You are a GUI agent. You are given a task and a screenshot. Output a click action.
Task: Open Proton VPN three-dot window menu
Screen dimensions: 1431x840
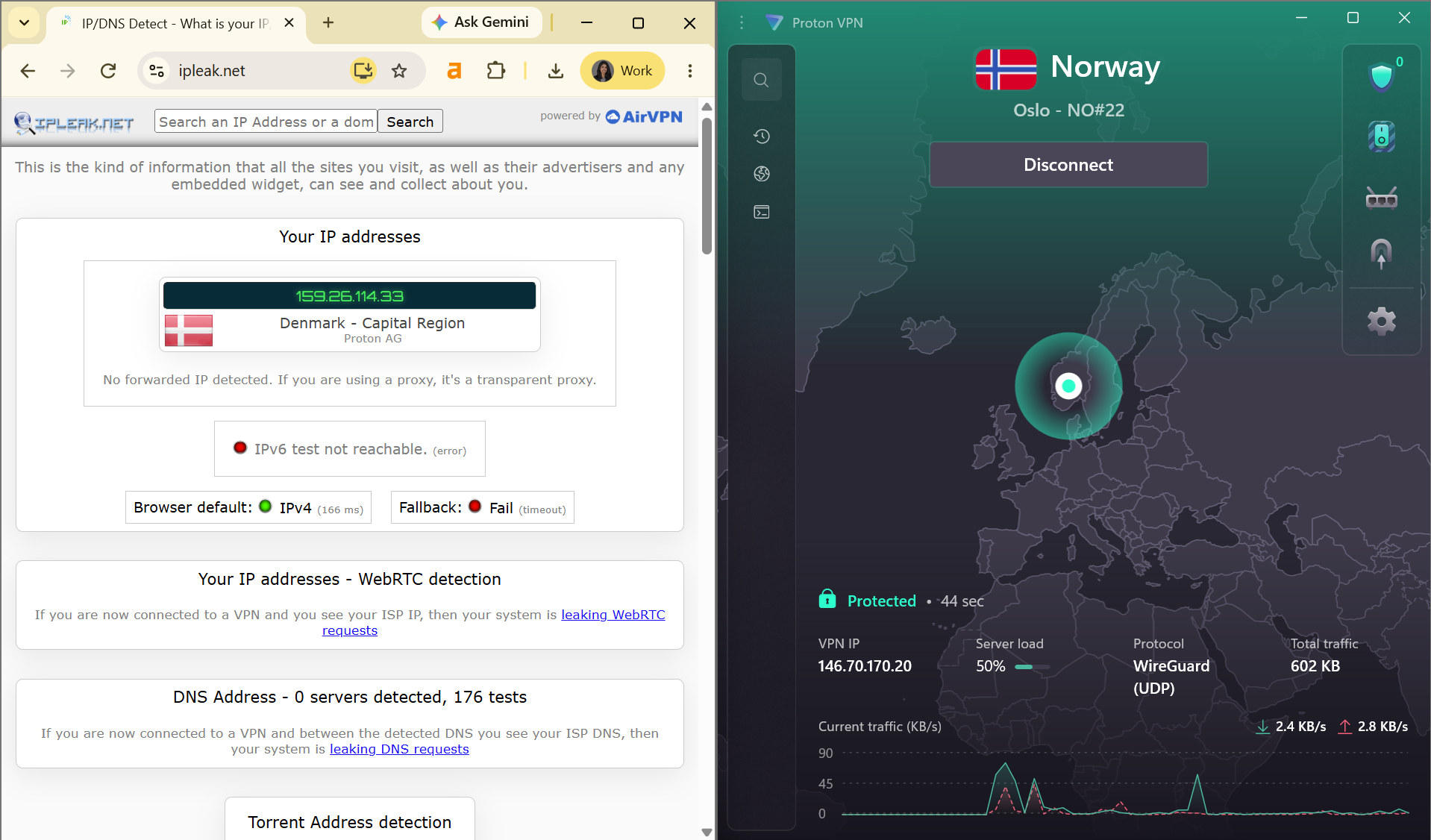pos(742,23)
